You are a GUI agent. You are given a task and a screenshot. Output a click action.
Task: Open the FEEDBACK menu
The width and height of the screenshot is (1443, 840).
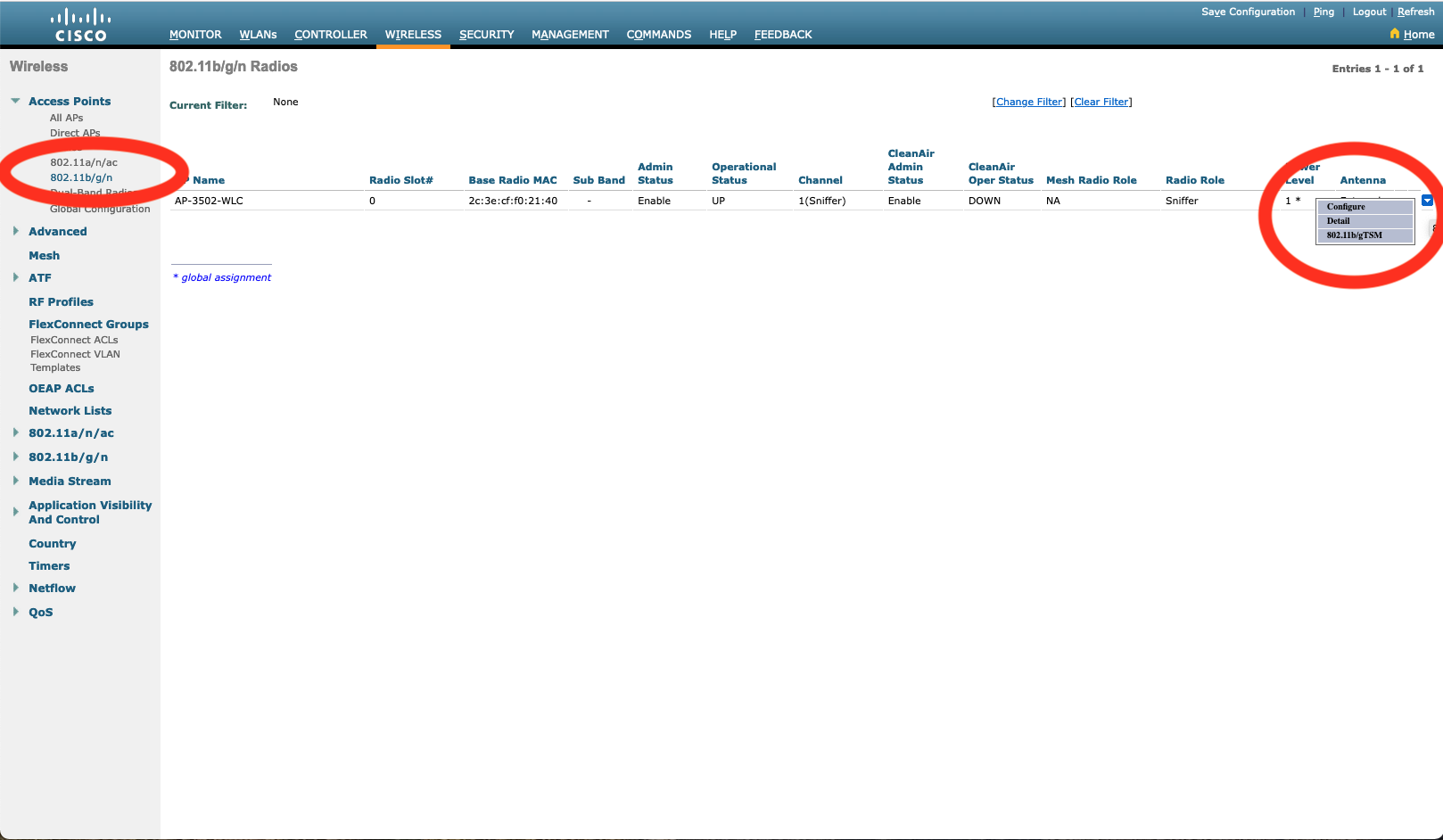coord(783,34)
